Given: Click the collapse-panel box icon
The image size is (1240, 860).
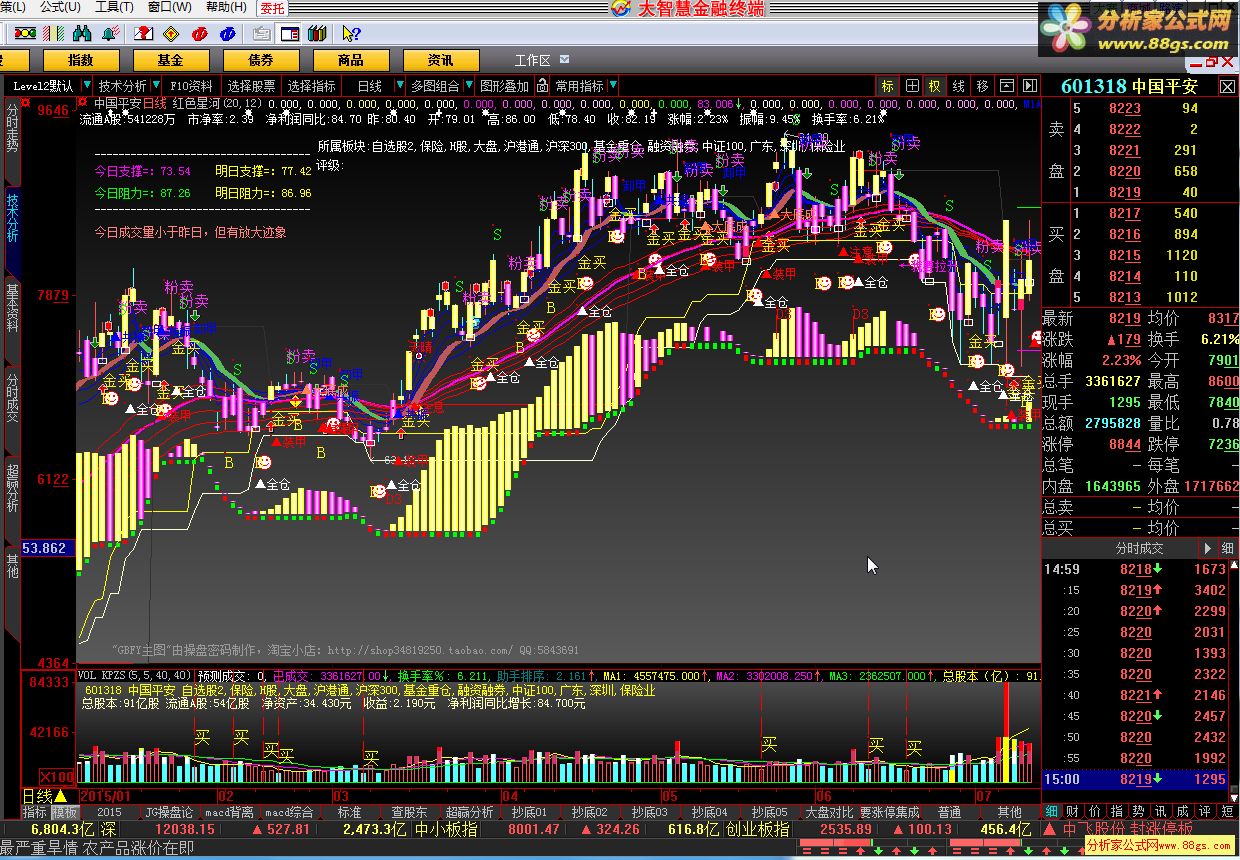Looking at the screenshot, I should tap(1006, 86).
